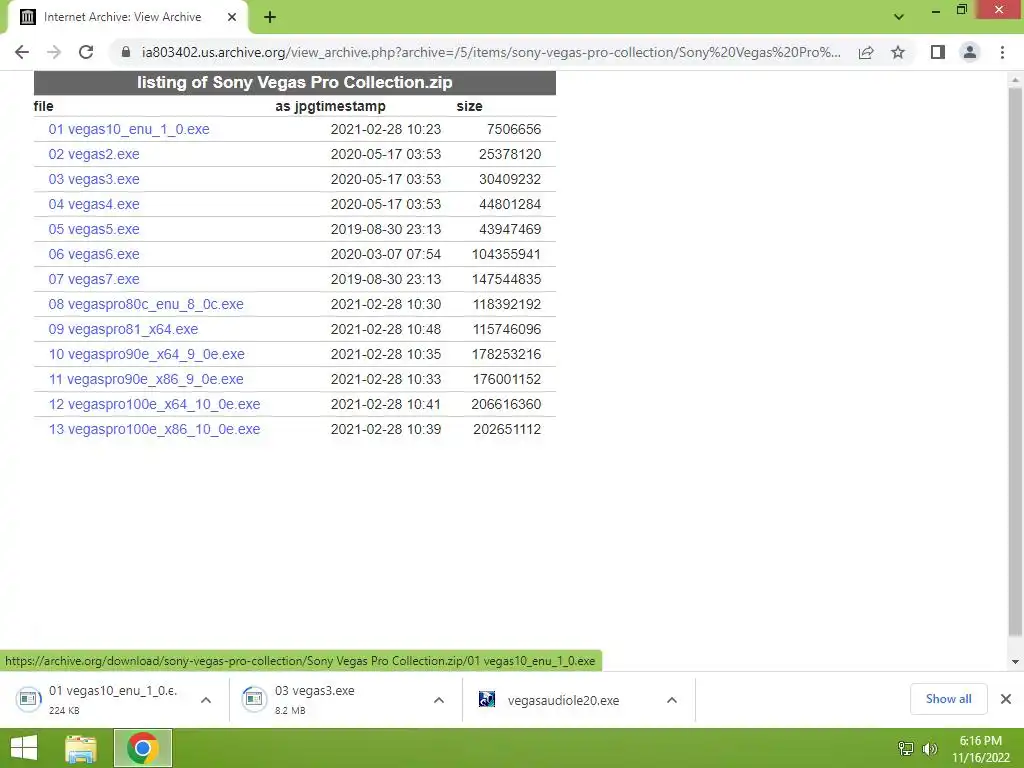Expand options for vegasaudiole20.exe download
Viewport: 1024px width, 768px height.
(x=671, y=700)
